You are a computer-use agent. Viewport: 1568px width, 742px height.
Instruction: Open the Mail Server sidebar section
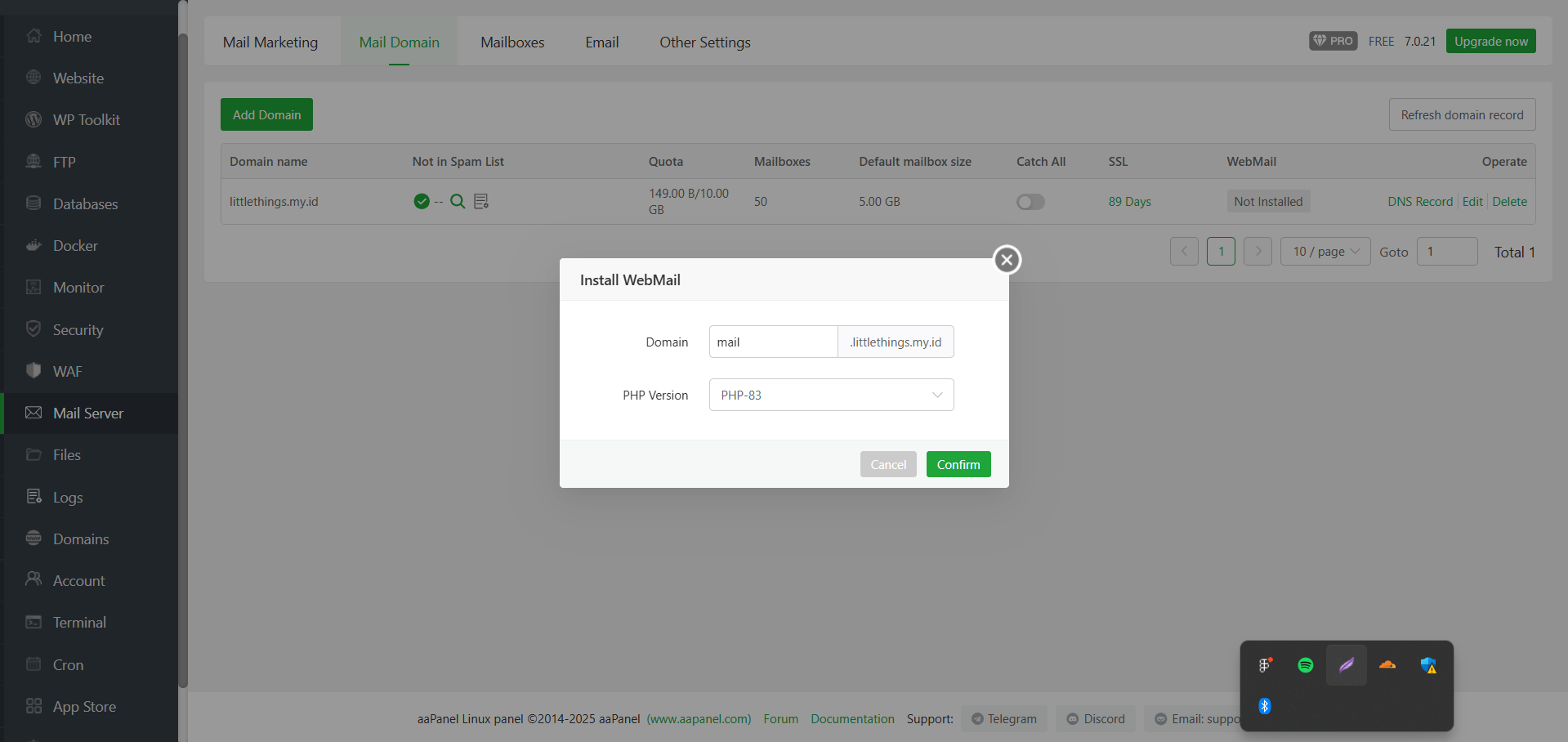pyautogui.click(x=87, y=413)
